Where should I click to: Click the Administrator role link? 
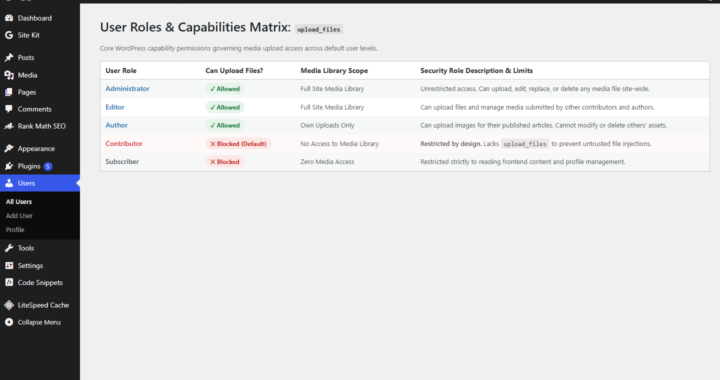pyautogui.click(x=127, y=89)
